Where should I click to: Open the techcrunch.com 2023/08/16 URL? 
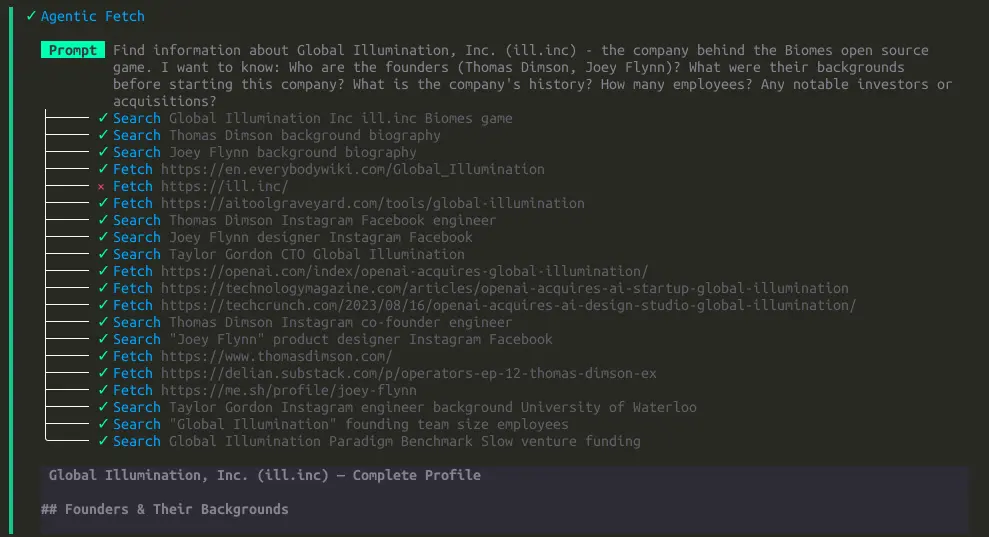(x=508, y=305)
